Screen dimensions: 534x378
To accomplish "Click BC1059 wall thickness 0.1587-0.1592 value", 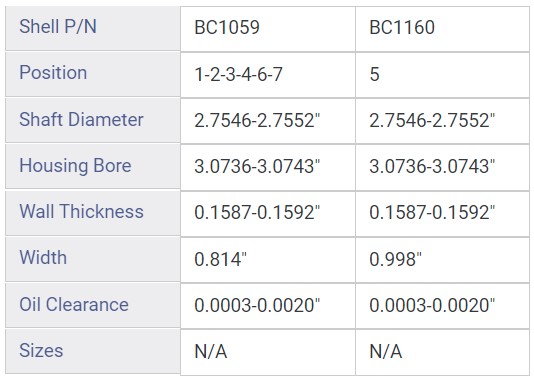I will coord(257,212).
